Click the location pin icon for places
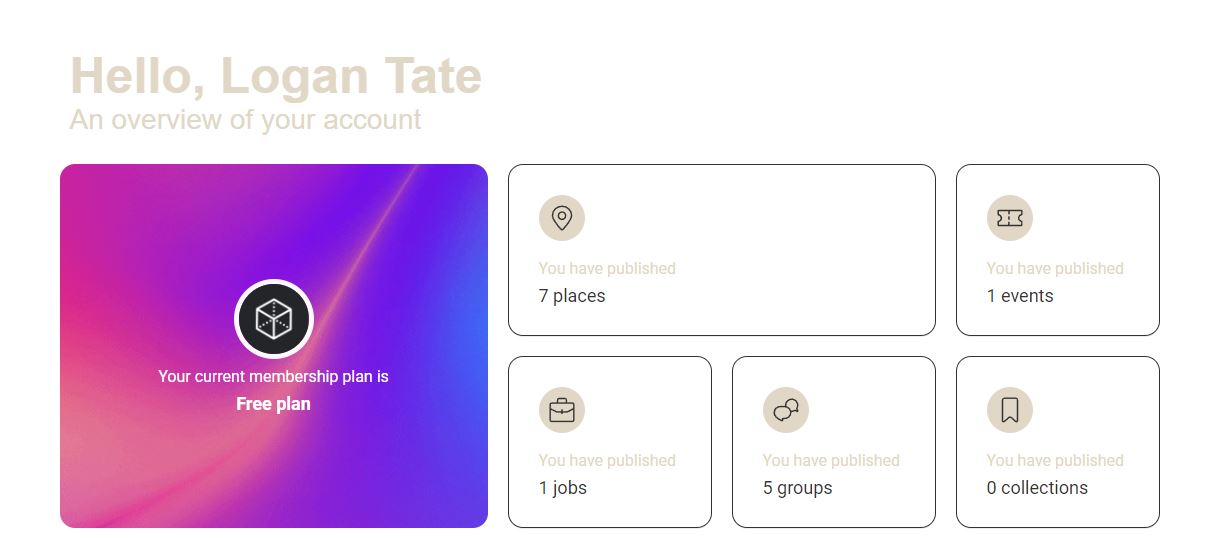Image resolution: width=1206 pixels, height=538 pixels. (x=562, y=218)
